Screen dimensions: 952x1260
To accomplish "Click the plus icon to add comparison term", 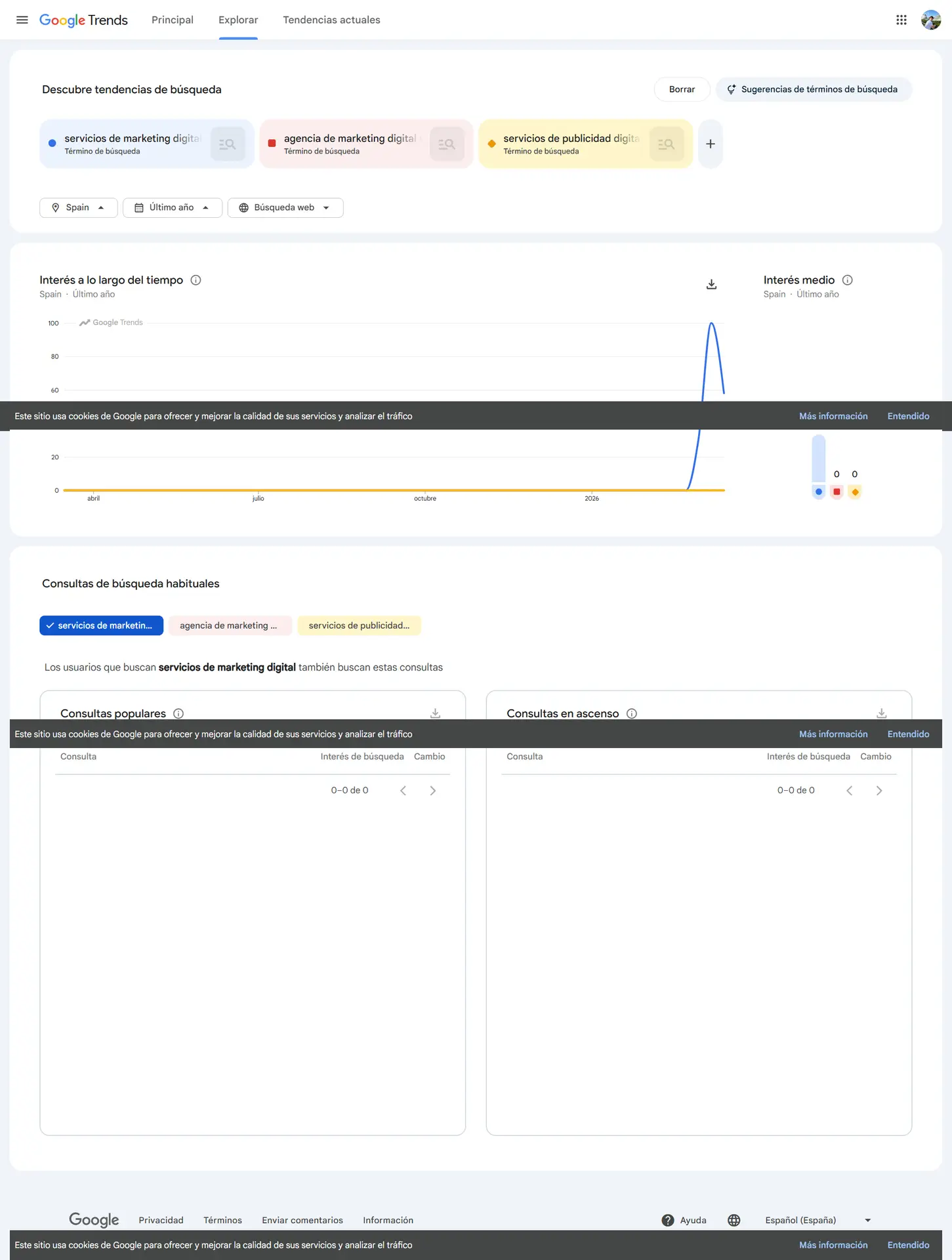I will click(710, 144).
